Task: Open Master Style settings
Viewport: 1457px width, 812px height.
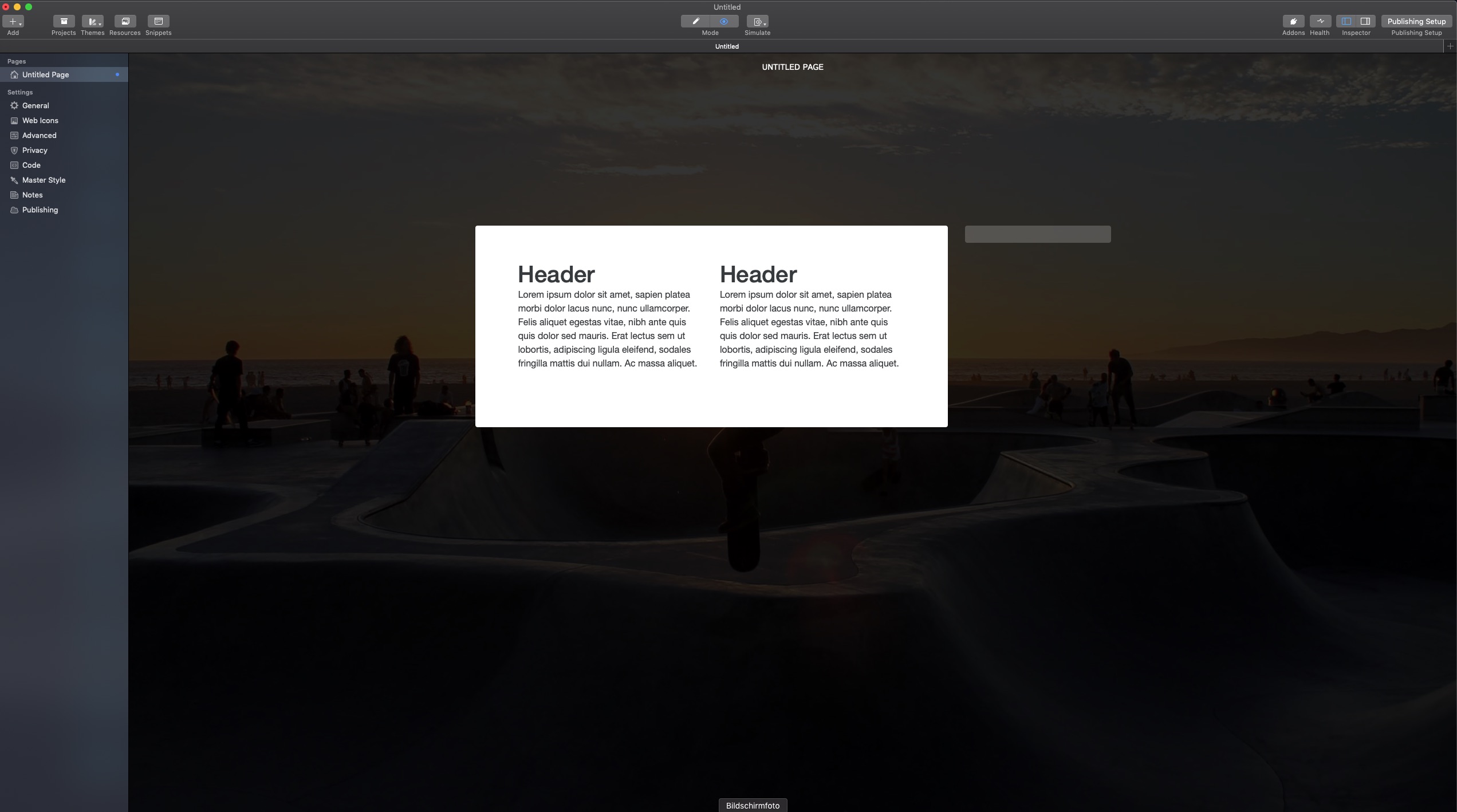Action: pyautogui.click(x=64, y=180)
